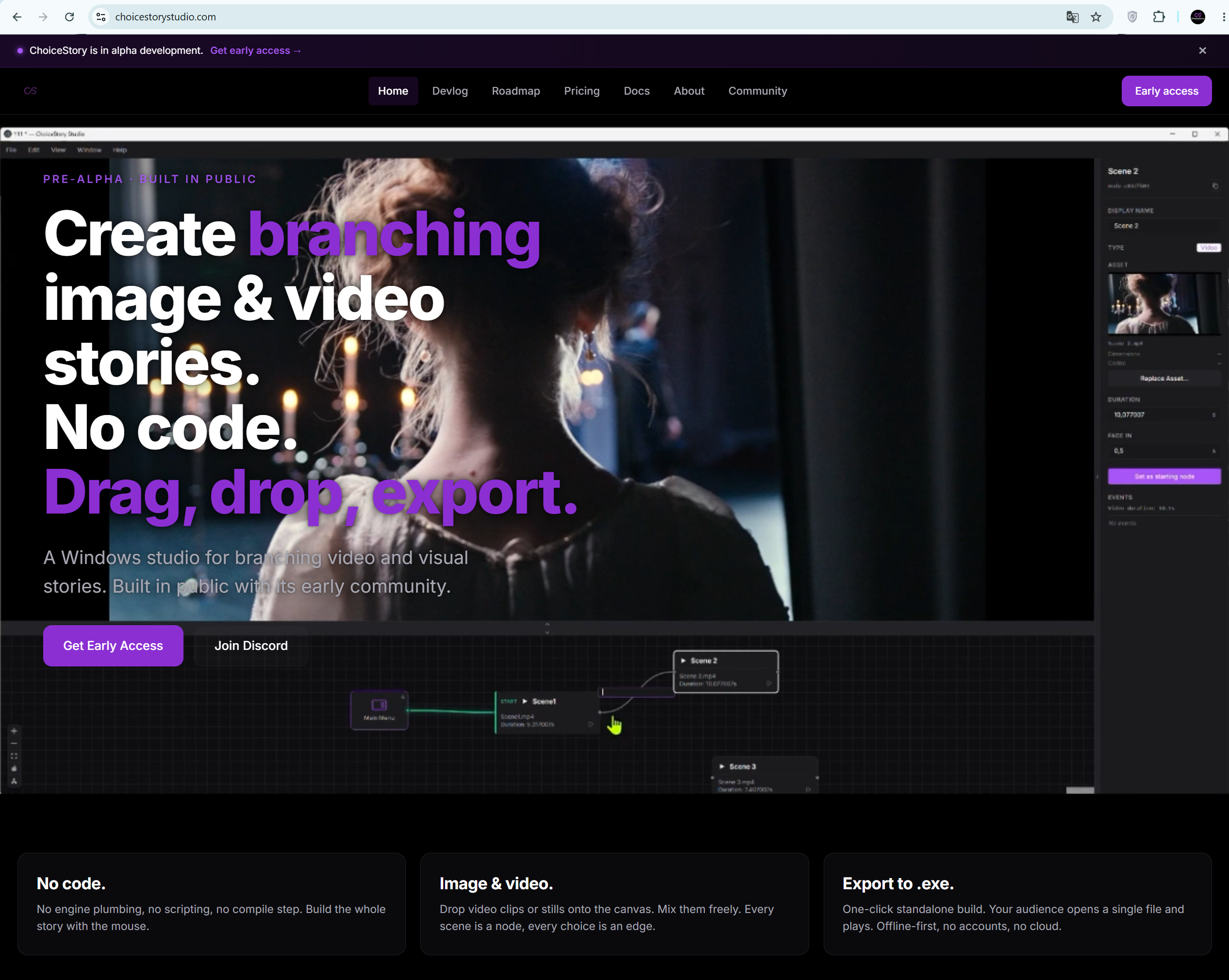Select the Scene 2 node on canvas
The image size is (1229, 980).
725,672
